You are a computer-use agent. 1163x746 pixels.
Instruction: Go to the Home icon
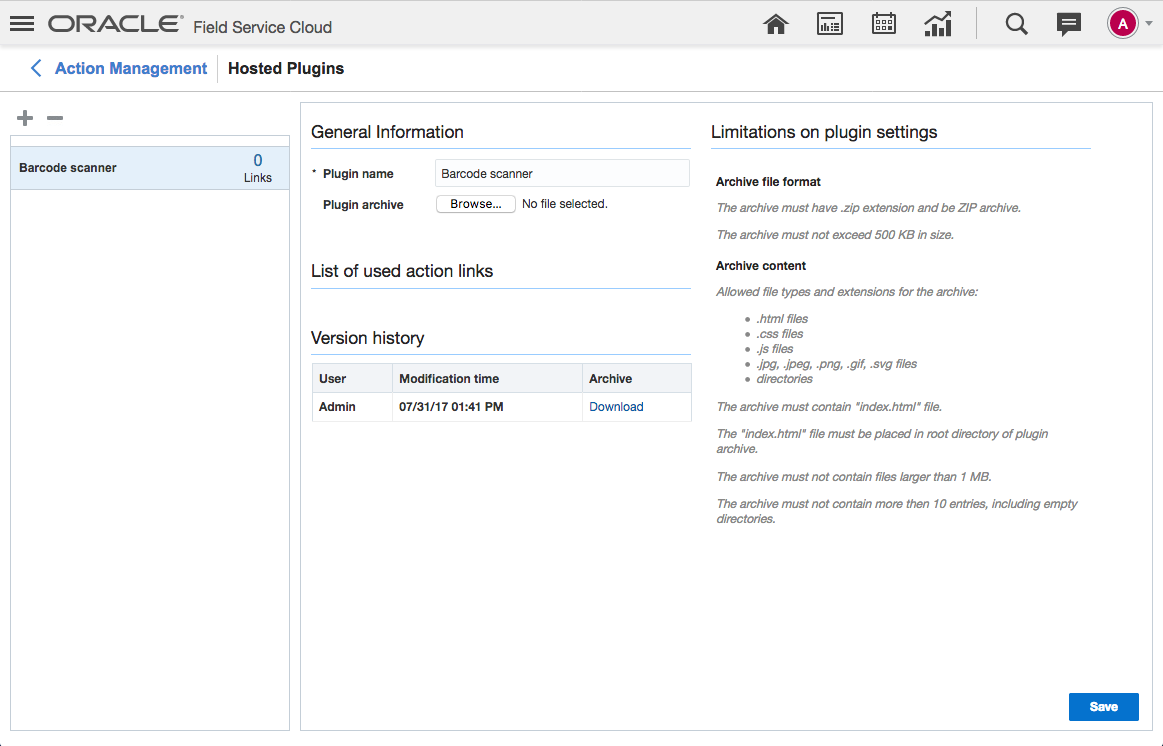point(776,24)
